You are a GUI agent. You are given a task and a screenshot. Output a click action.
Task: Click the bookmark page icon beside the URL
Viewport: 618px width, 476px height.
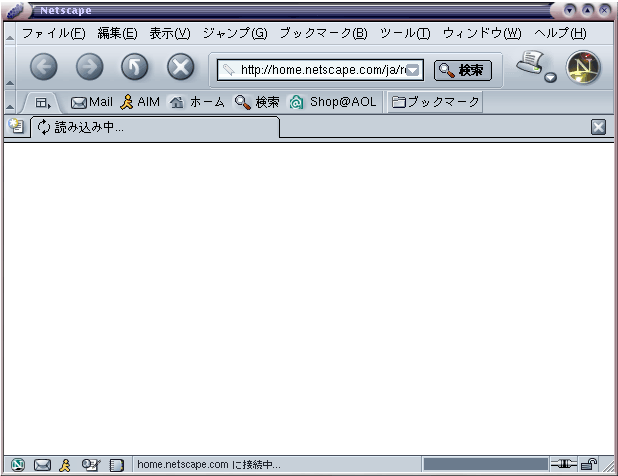tap(228, 70)
